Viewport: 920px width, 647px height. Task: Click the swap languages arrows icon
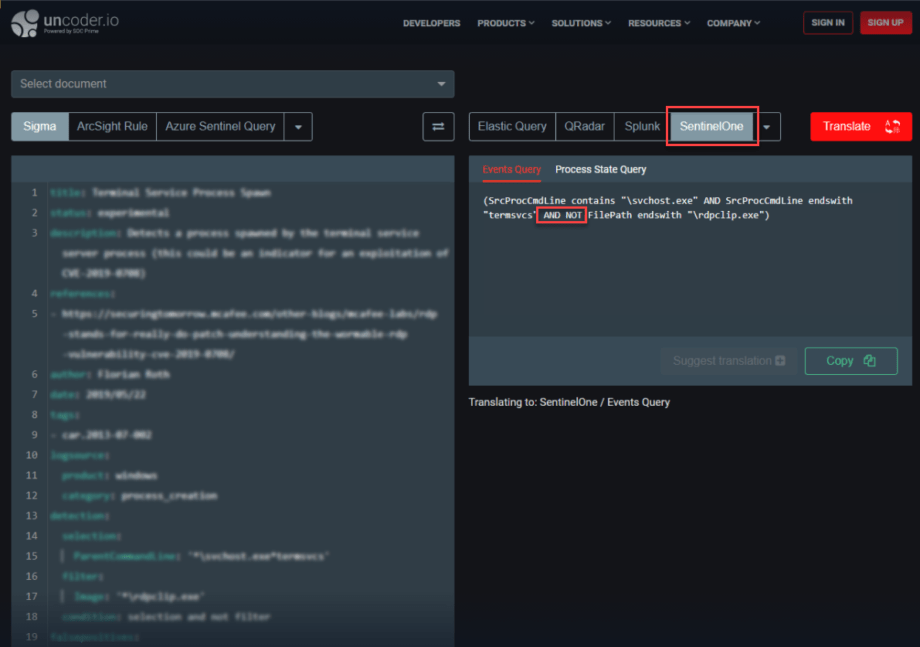438,127
